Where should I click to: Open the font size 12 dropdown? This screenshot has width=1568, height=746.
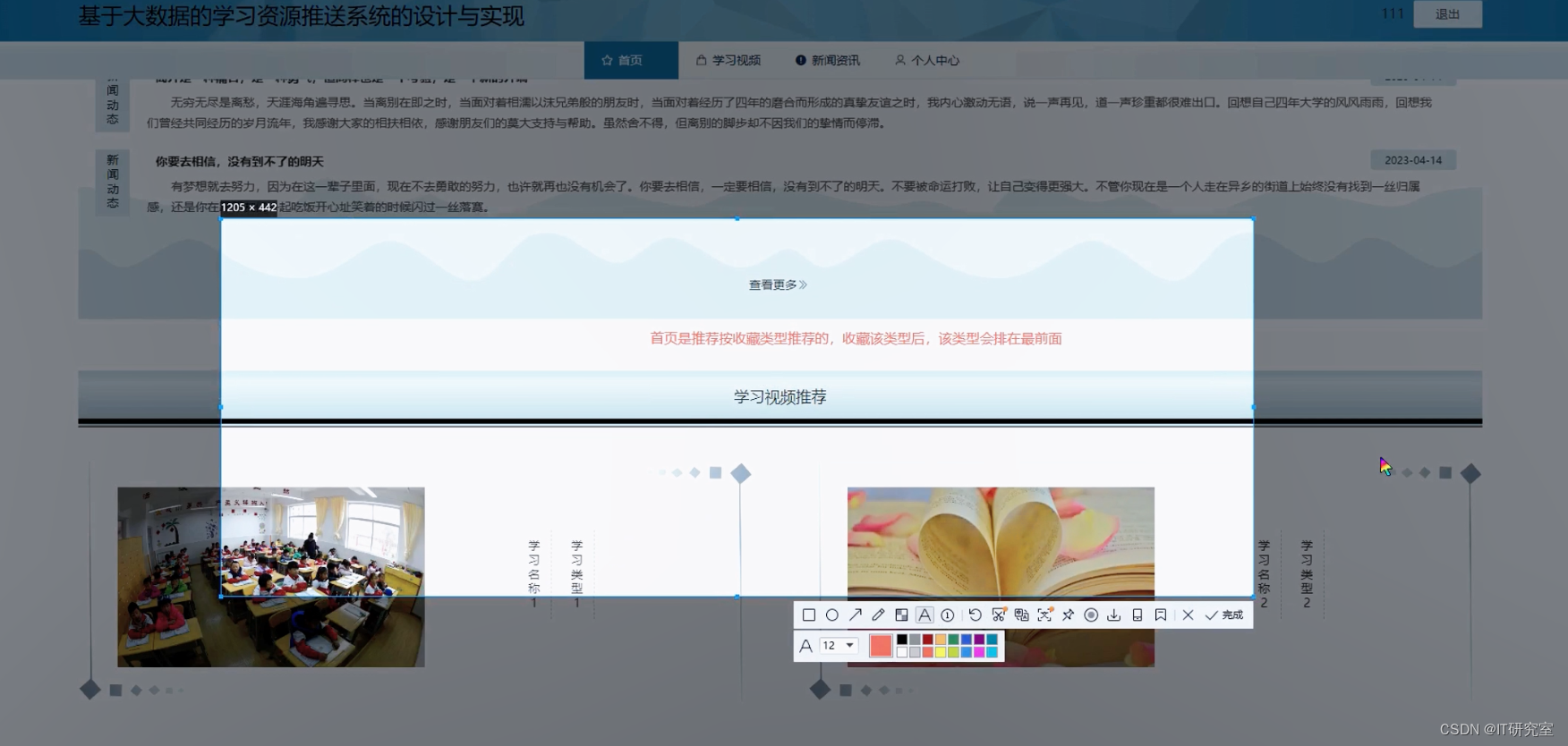point(839,645)
